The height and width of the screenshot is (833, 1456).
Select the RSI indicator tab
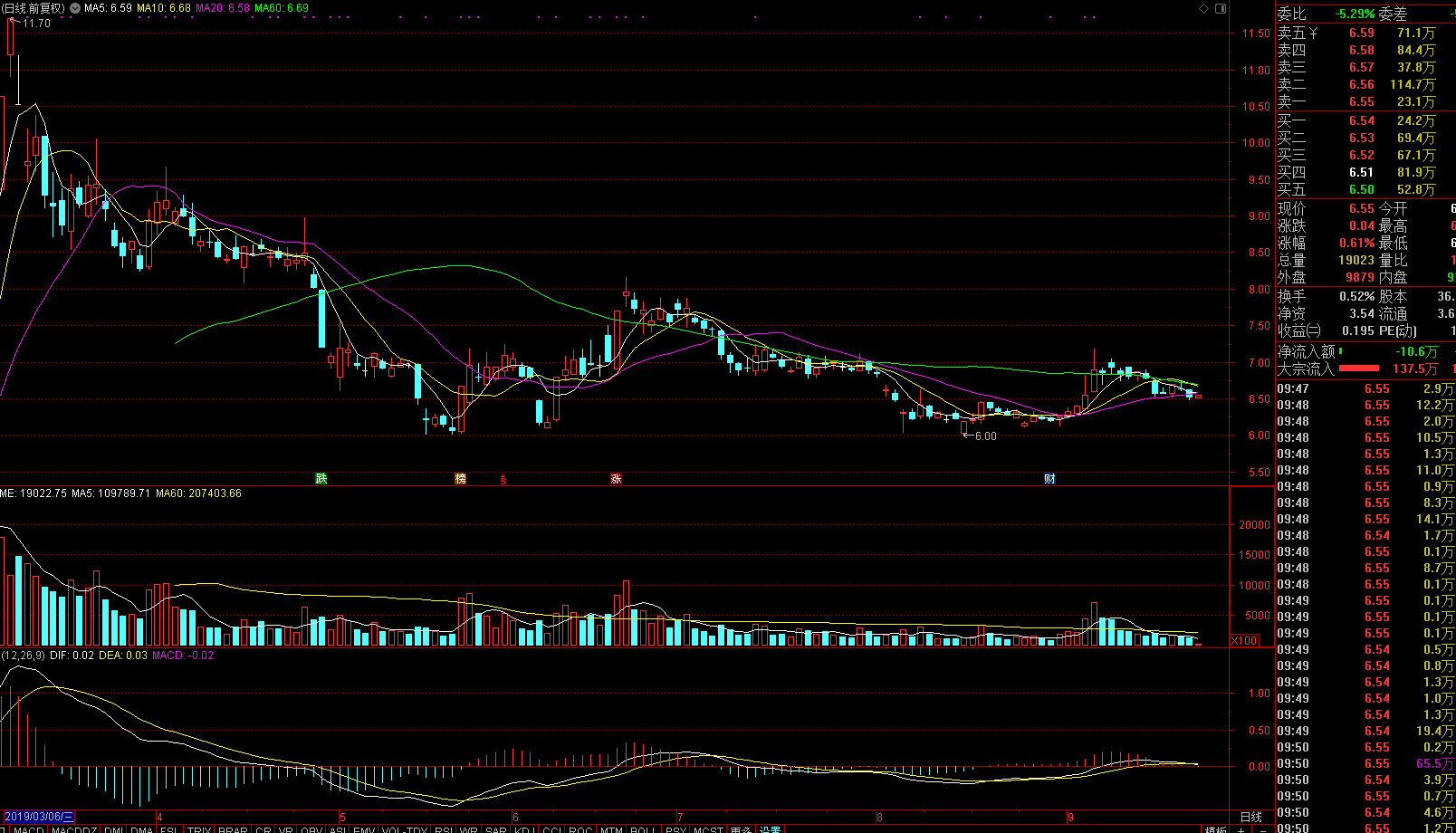click(x=444, y=828)
